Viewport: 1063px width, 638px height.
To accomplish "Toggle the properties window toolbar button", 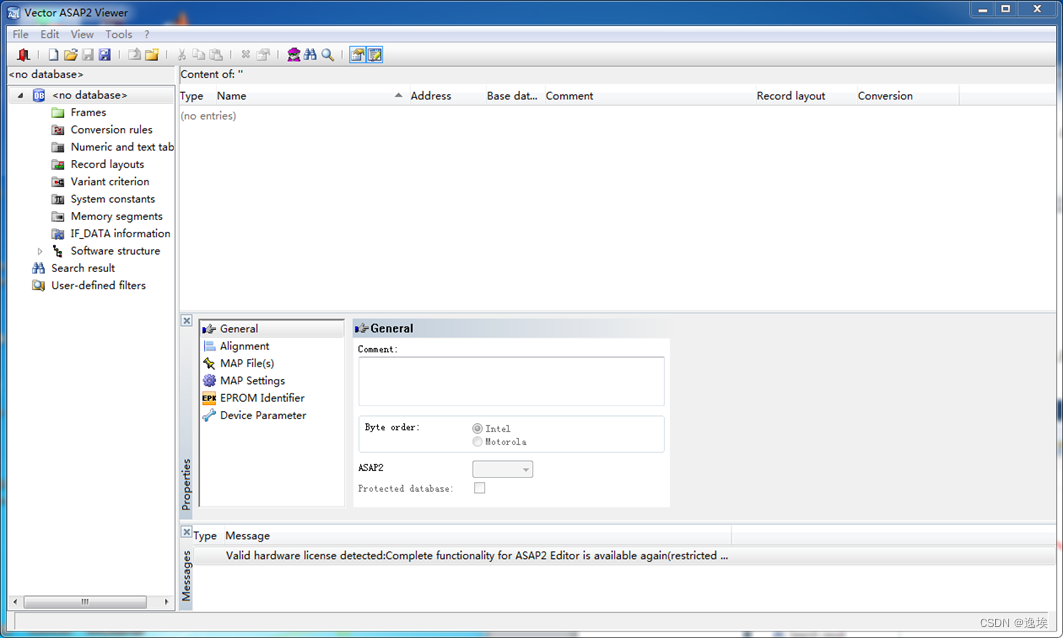I will pos(357,55).
